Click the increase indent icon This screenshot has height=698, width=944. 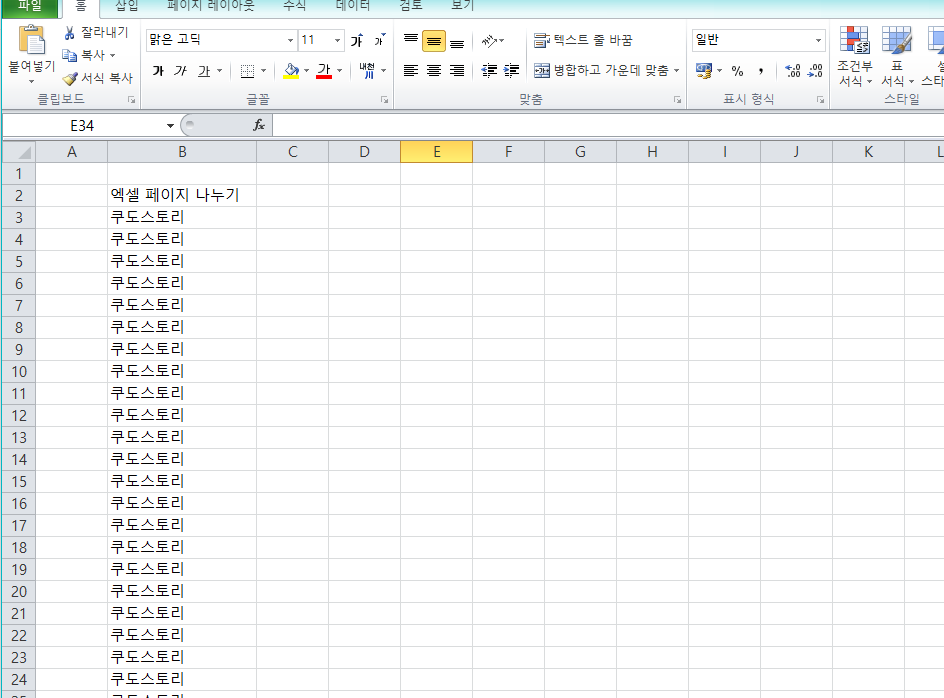pos(511,71)
